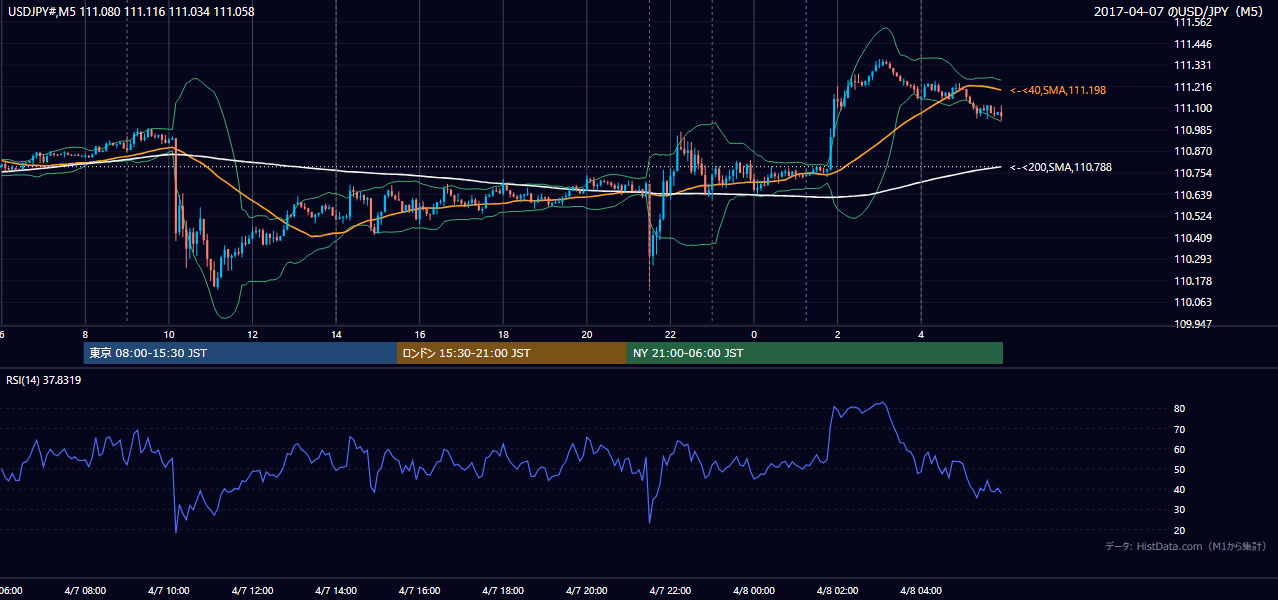The height and width of the screenshot is (600, 1278).
Task: Click the 4/7 16:00 bottom time label
Action: click(x=420, y=590)
